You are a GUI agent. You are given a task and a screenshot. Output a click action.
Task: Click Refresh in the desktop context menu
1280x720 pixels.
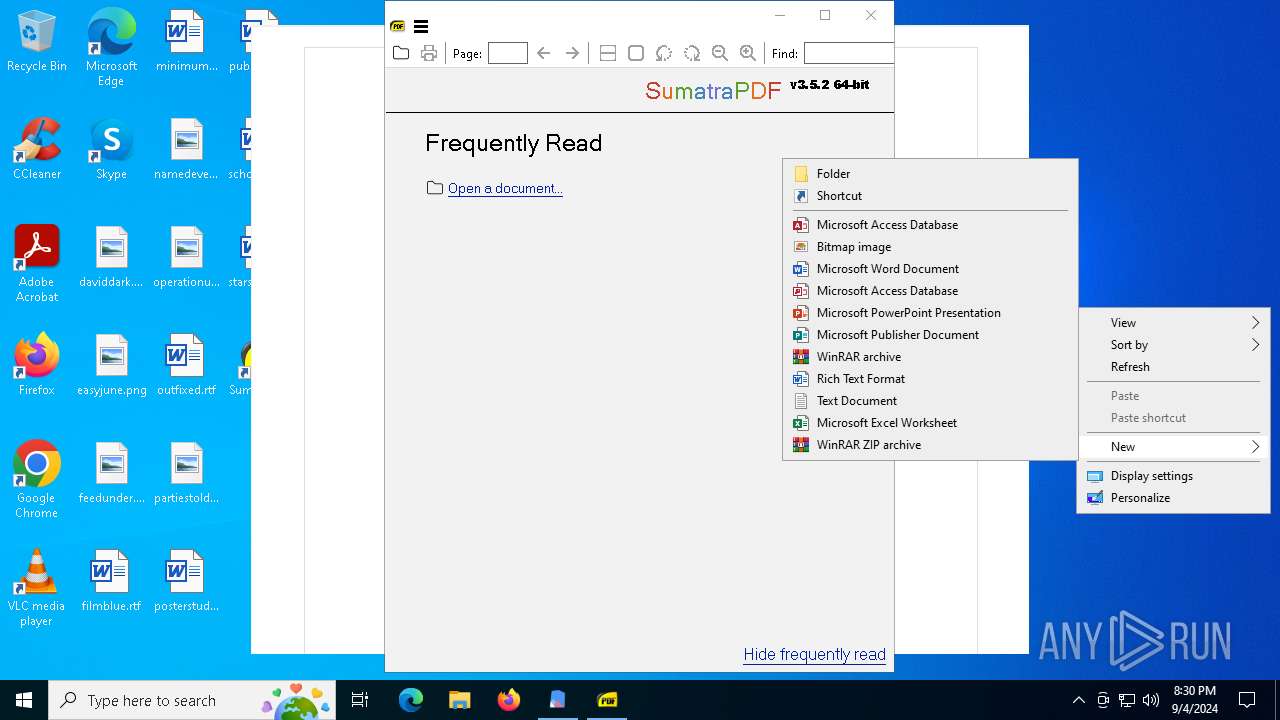[x=1173, y=367]
